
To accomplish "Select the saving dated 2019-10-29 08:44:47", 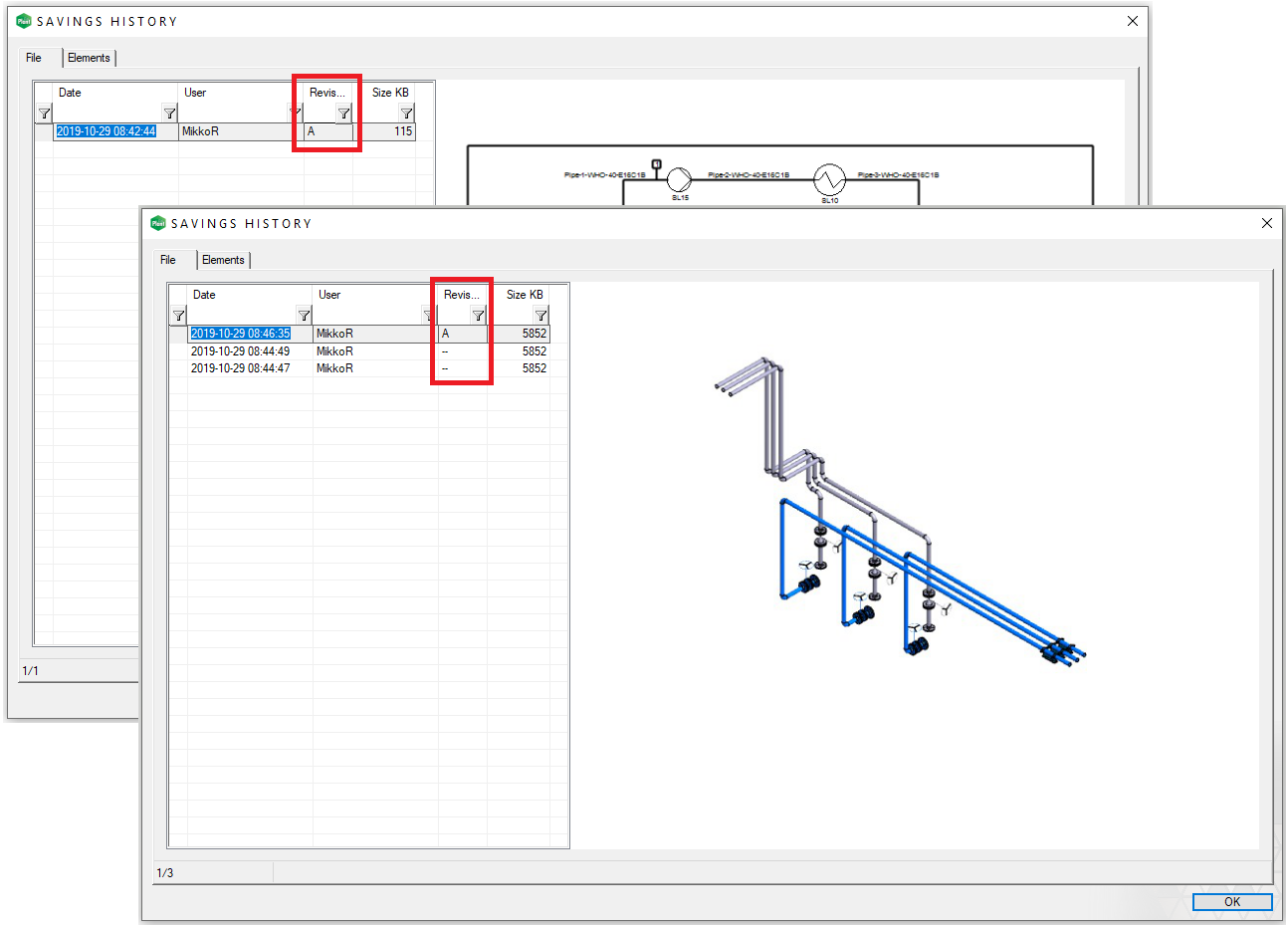I will coord(240,368).
